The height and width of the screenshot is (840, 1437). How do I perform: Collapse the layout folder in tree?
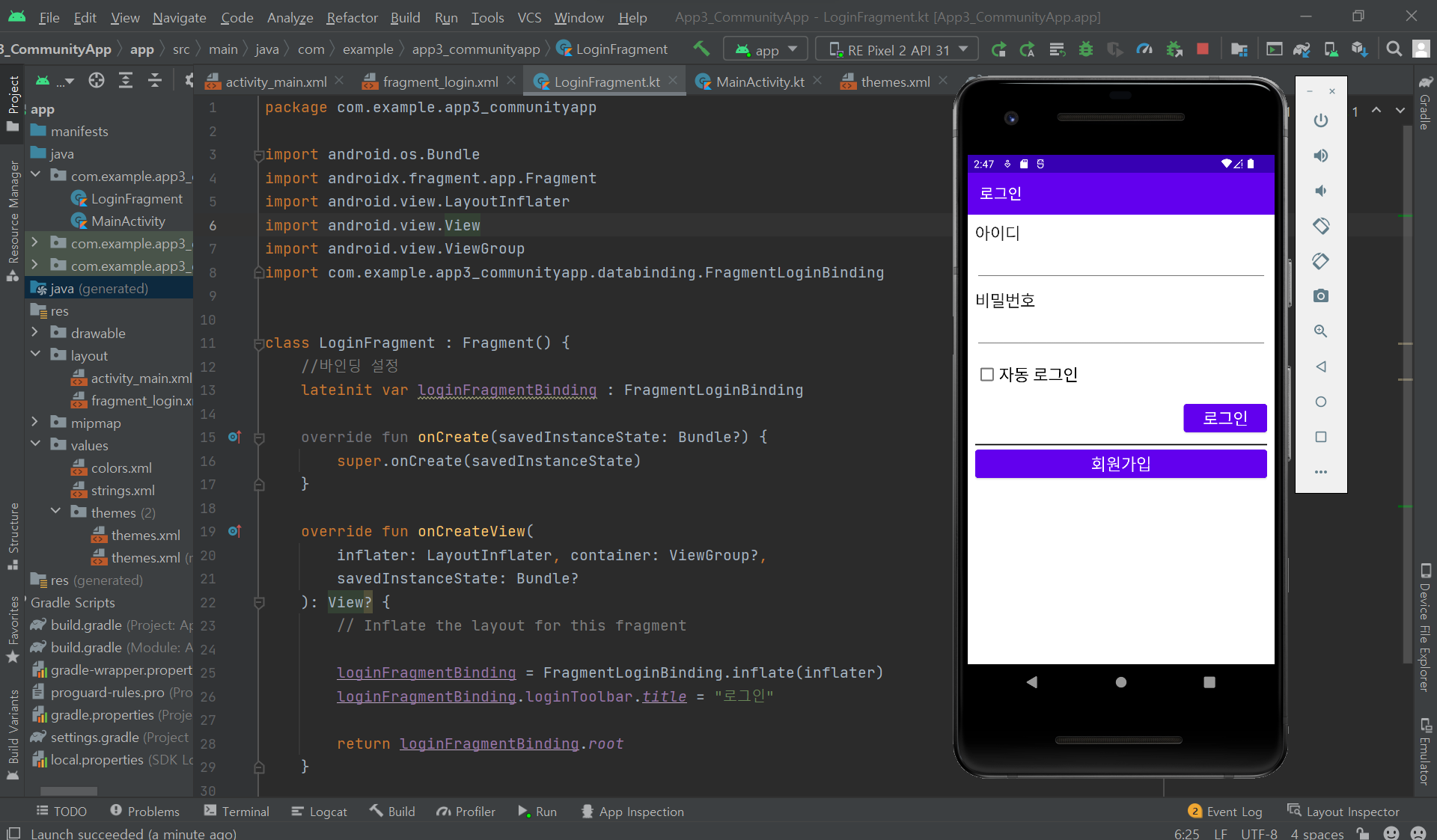(x=35, y=355)
